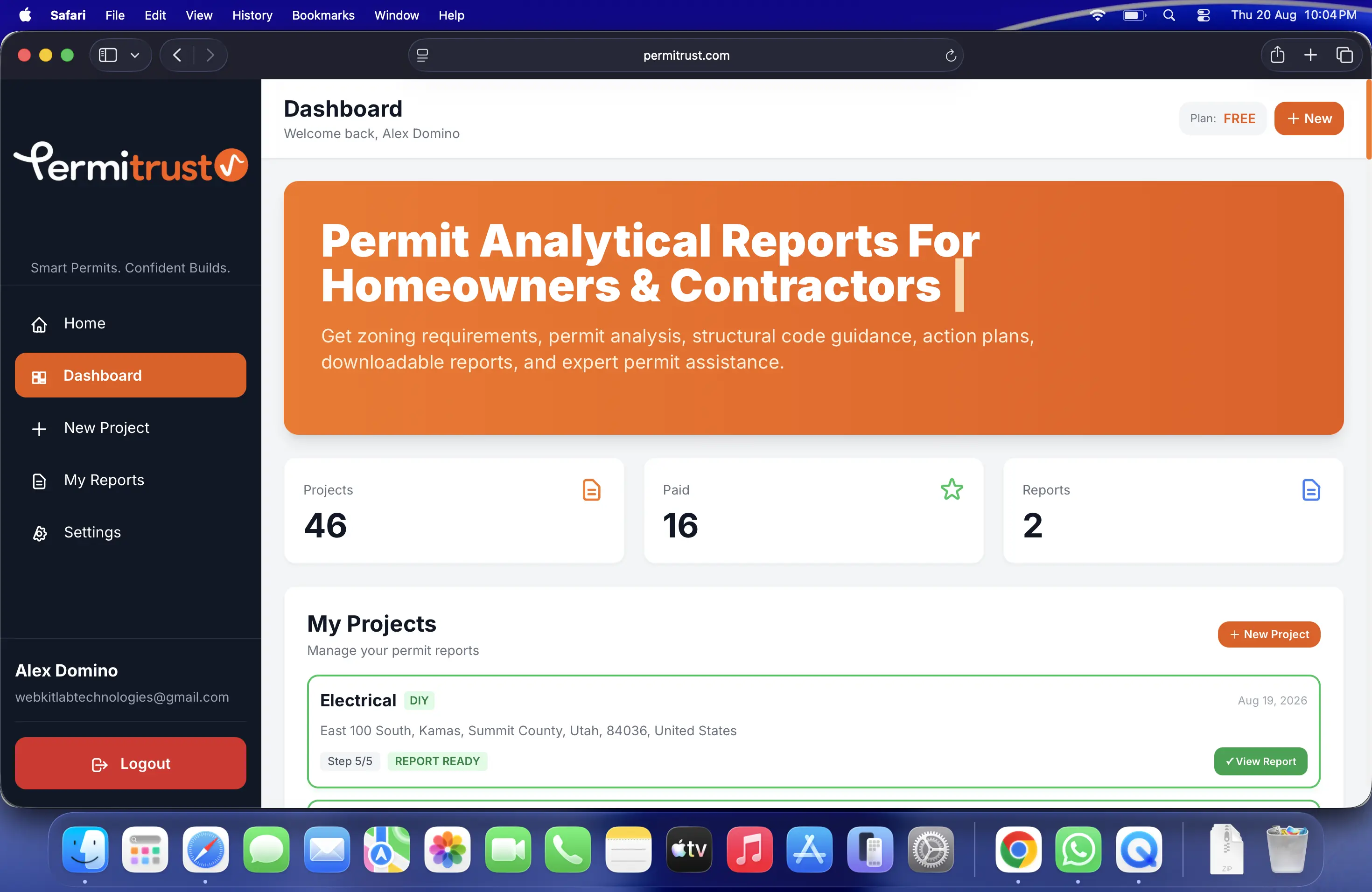Click the Projects card document icon

point(591,490)
